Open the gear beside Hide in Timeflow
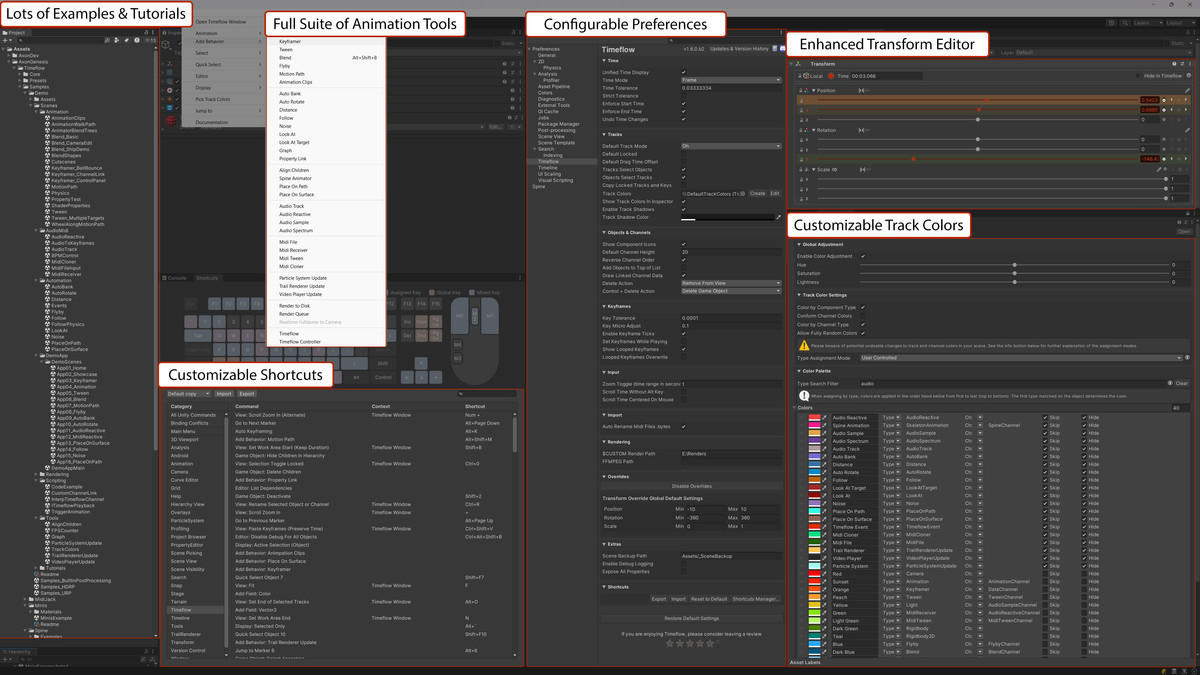Image resolution: width=1200 pixels, height=675 pixels. pyautogui.click(x=1187, y=76)
